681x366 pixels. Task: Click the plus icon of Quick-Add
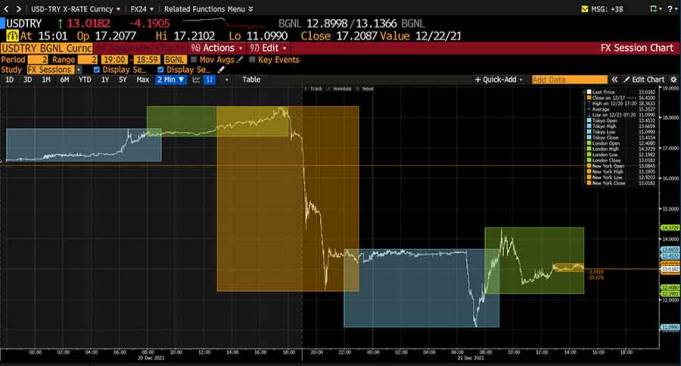coord(478,80)
